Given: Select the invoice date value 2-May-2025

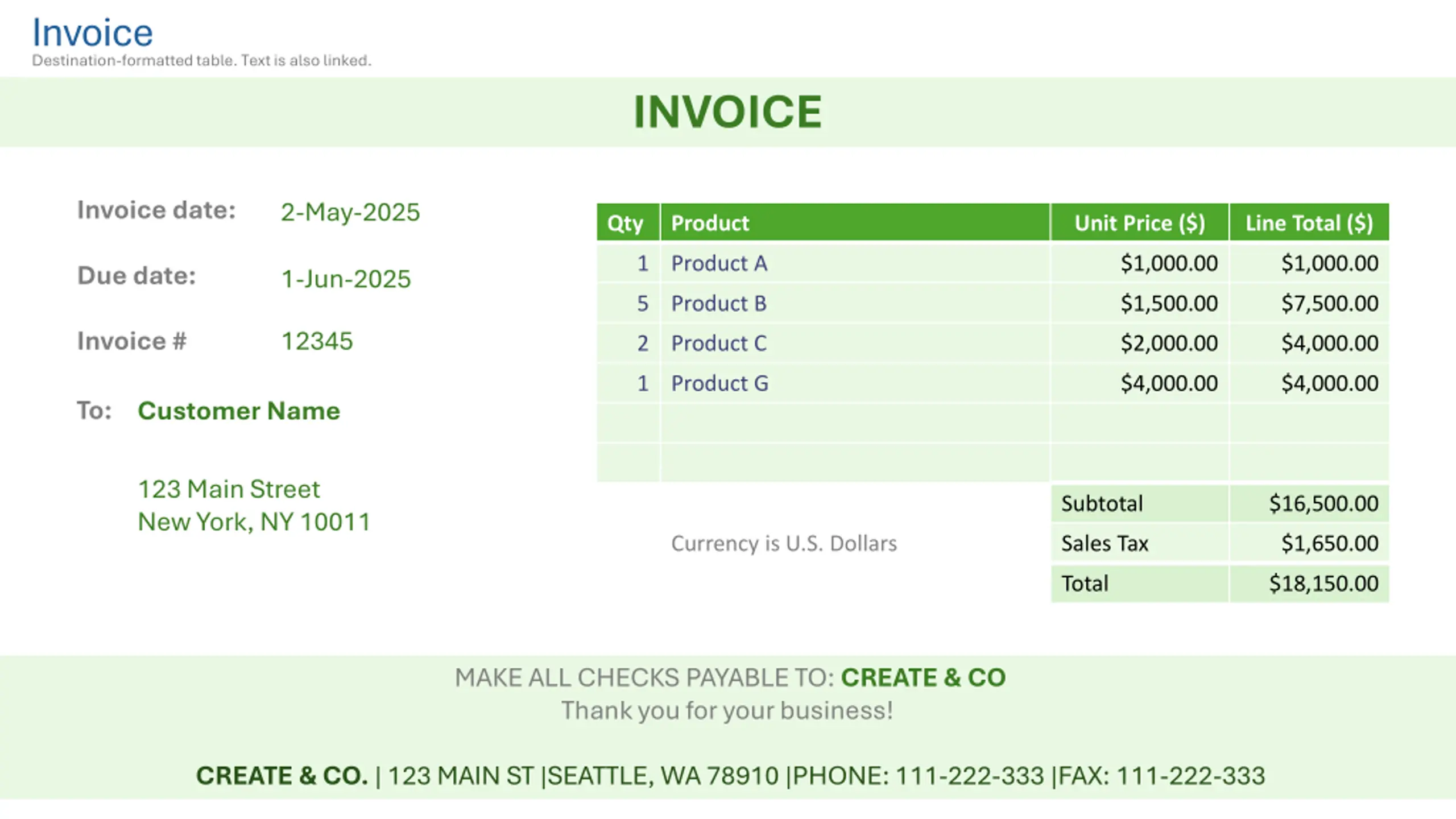Looking at the screenshot, I should pyautogui.click(x=350, y=212).
